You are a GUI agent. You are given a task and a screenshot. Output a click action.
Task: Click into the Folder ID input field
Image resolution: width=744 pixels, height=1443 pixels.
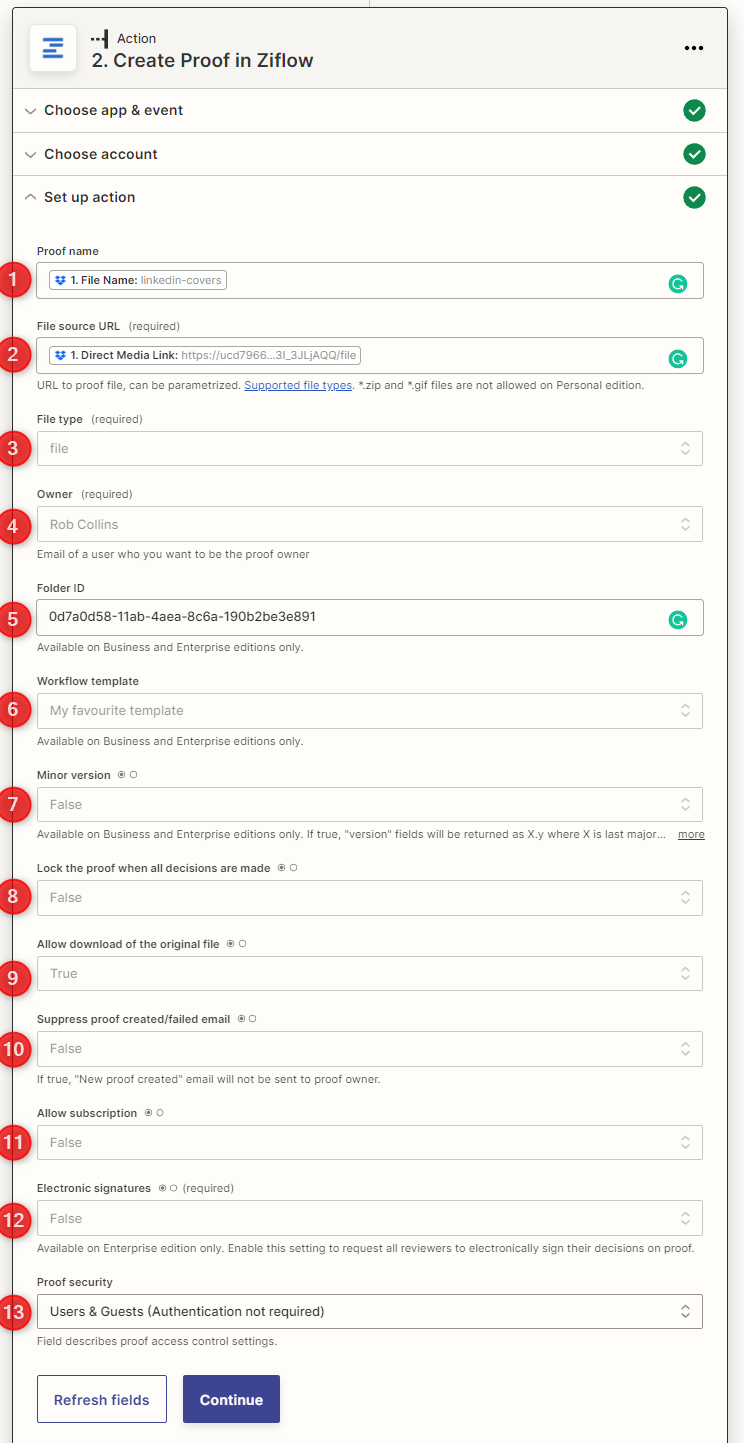(x=340, y=617)
